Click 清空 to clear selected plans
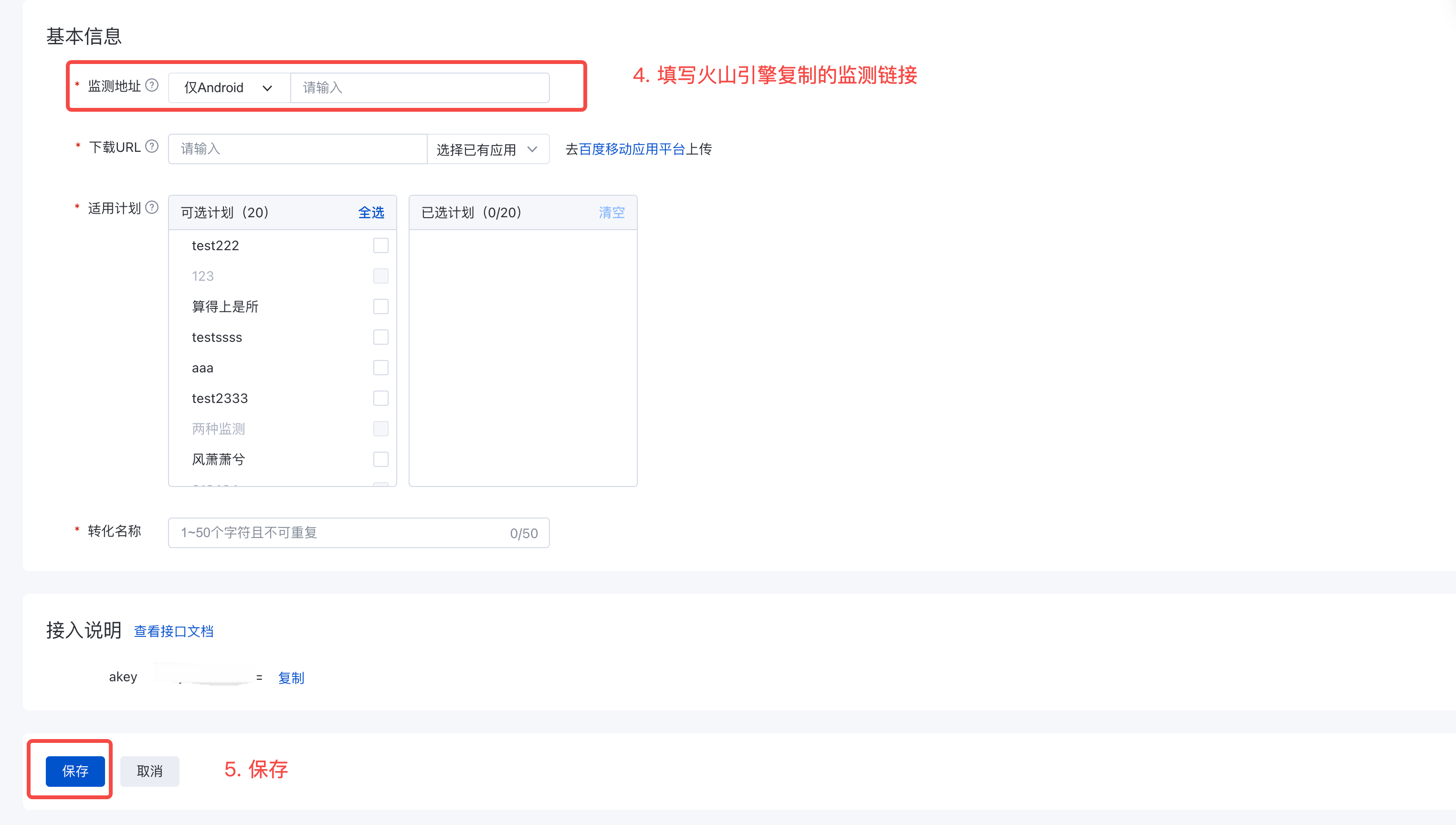 pos(612,212)
